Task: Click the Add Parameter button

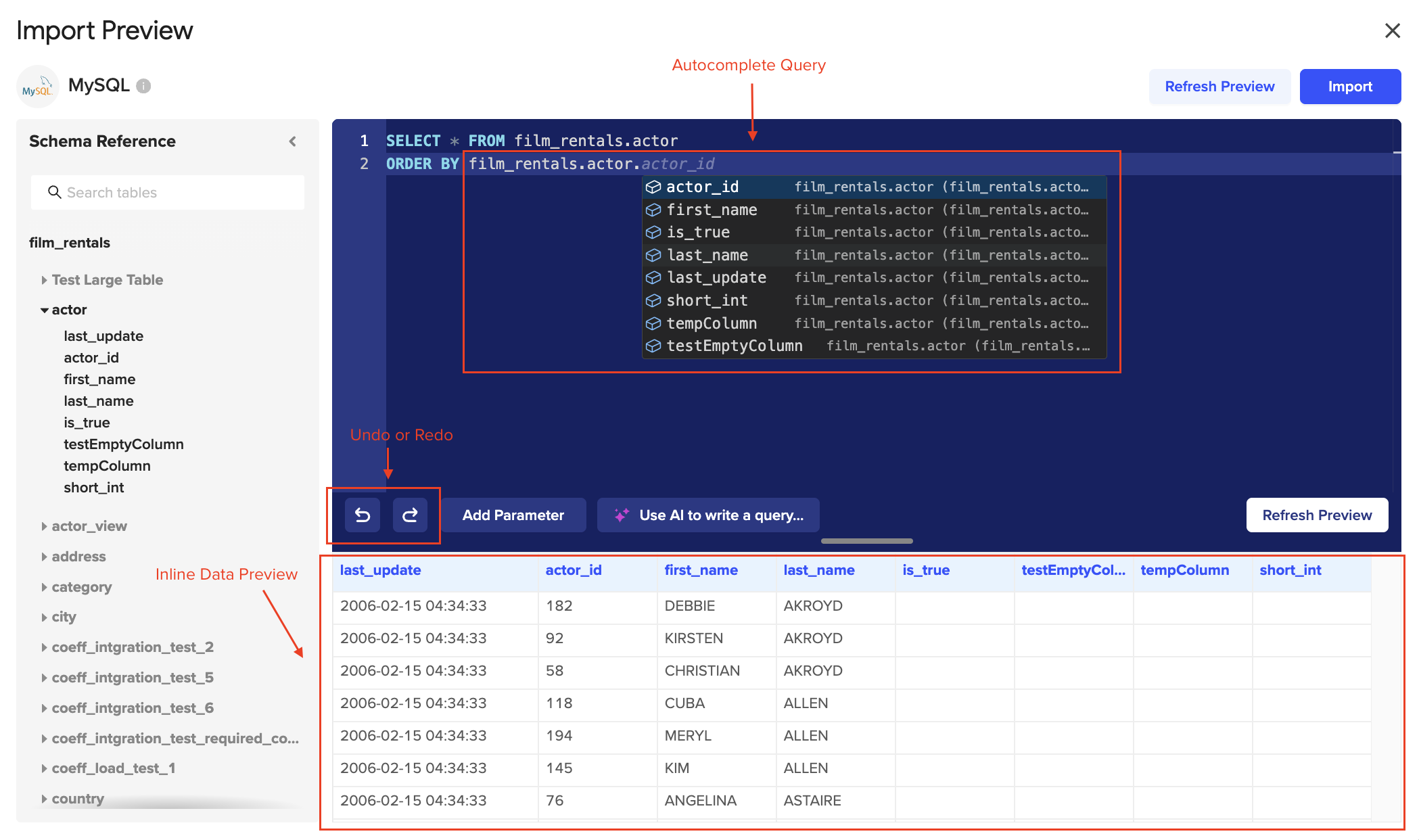Action: click(x=513, y=515)
